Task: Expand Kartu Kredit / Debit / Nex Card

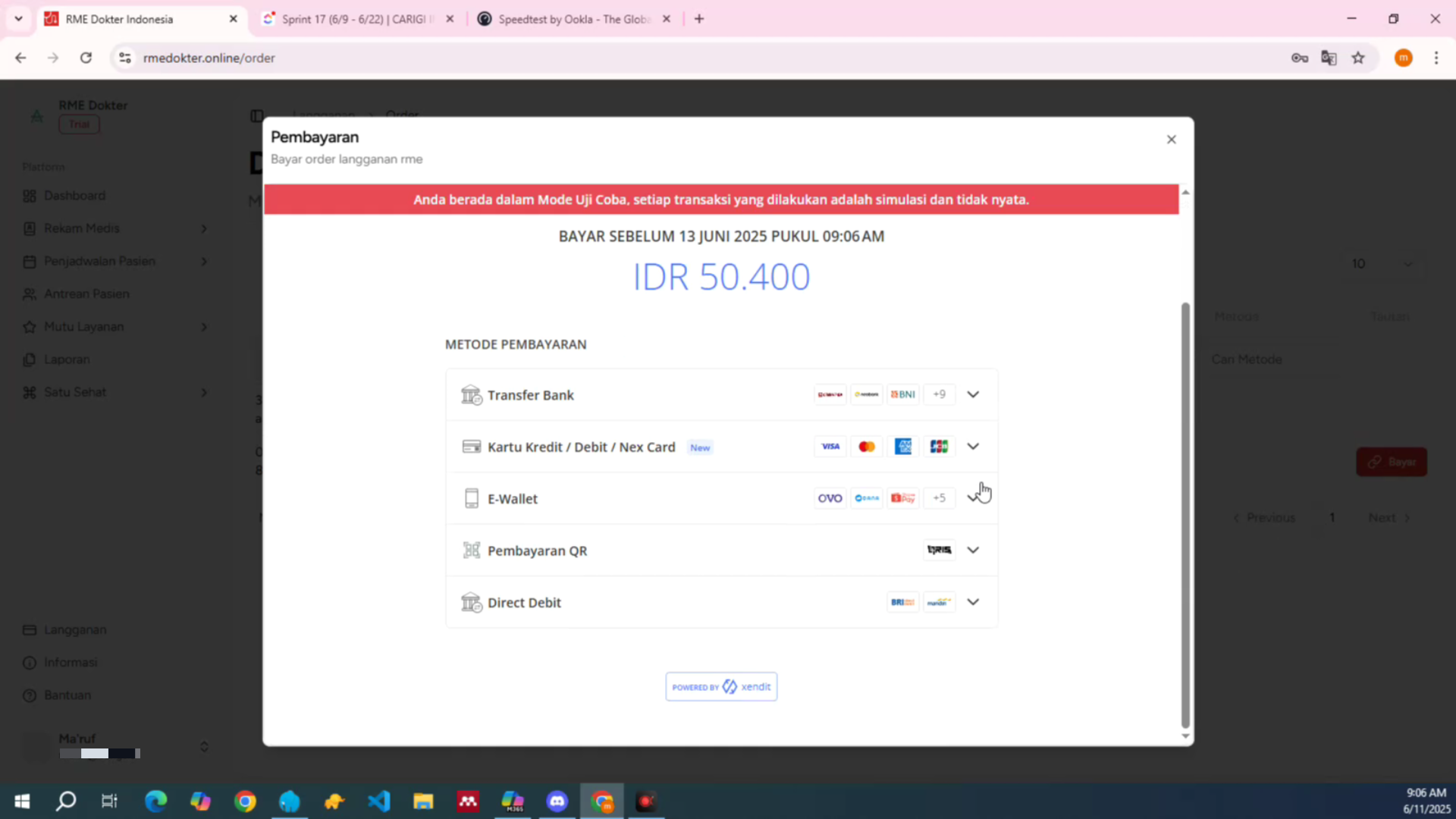Action: coord(973,447)
